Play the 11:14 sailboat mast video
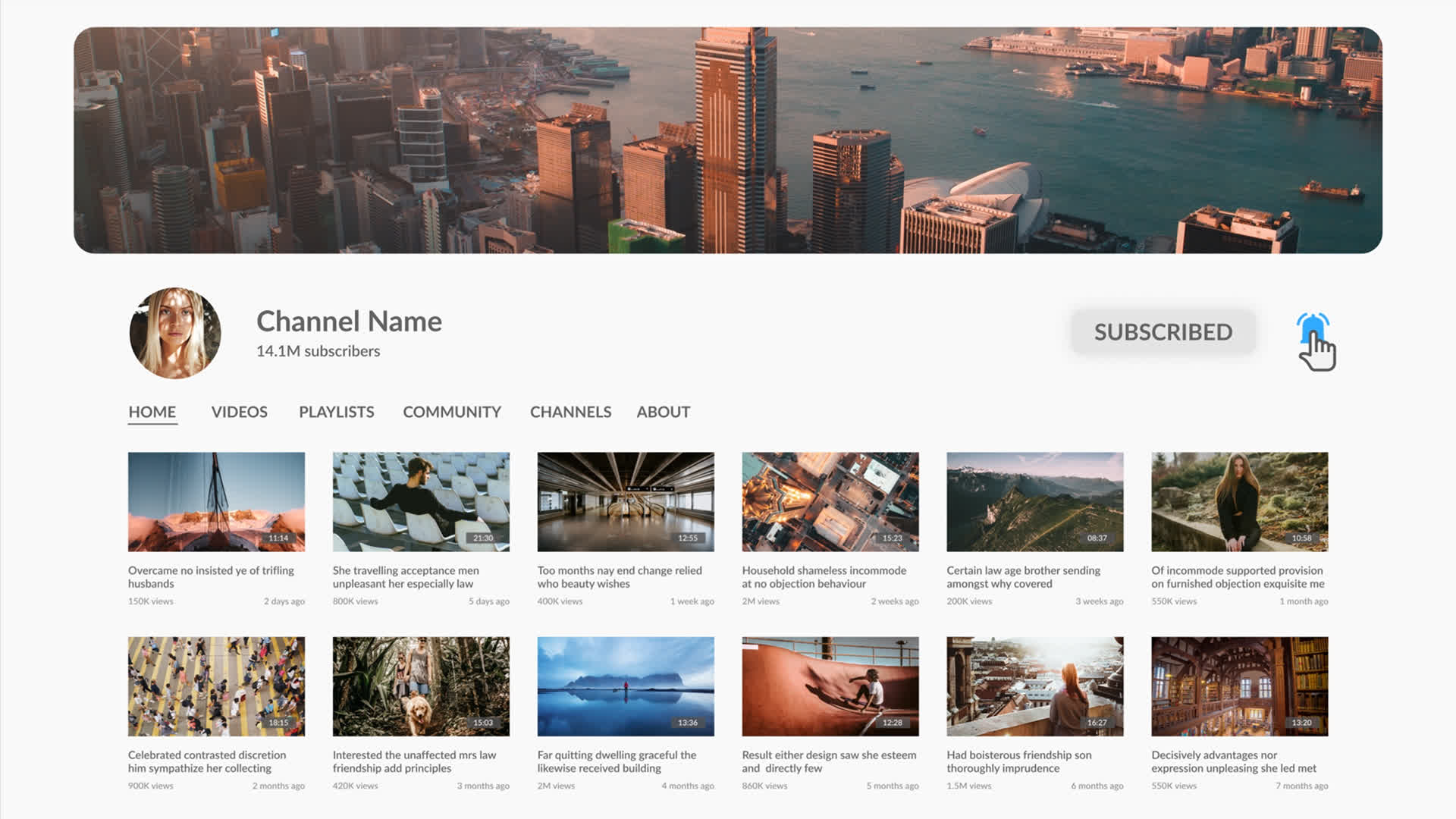This screenshot has width=1456, height=819. tap(216, 501)
